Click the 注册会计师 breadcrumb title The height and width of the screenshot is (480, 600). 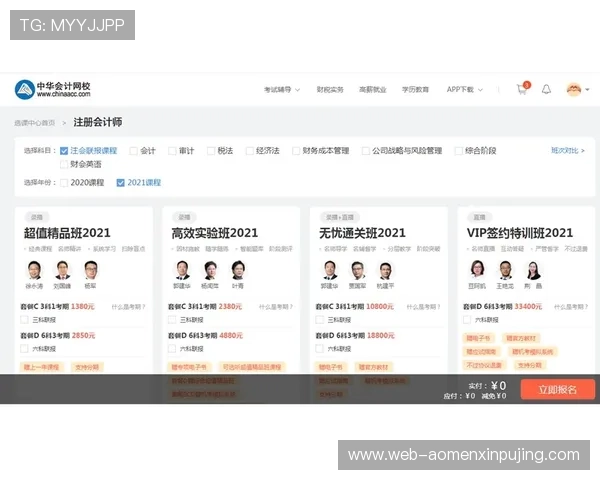tap(98, 122)
